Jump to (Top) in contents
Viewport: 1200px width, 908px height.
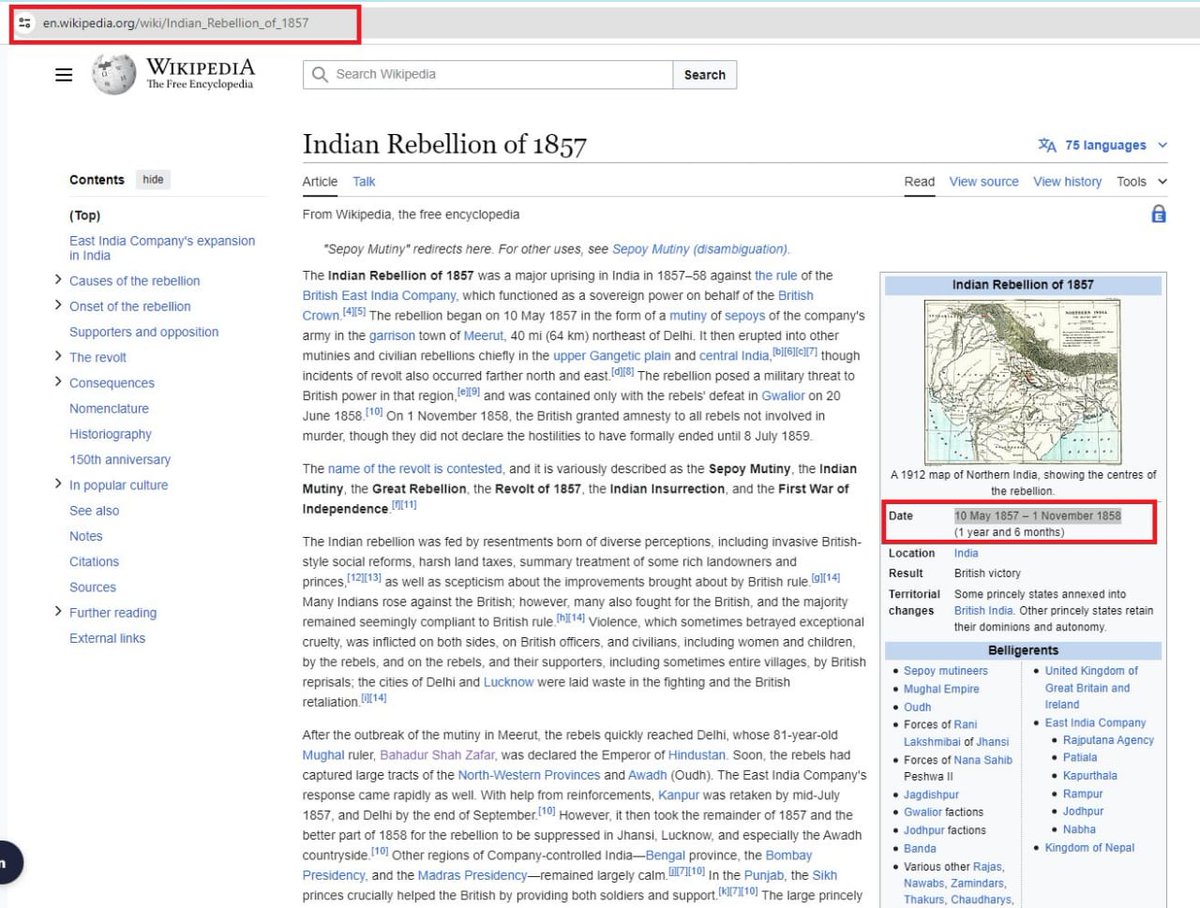click(x=85, y=215)
